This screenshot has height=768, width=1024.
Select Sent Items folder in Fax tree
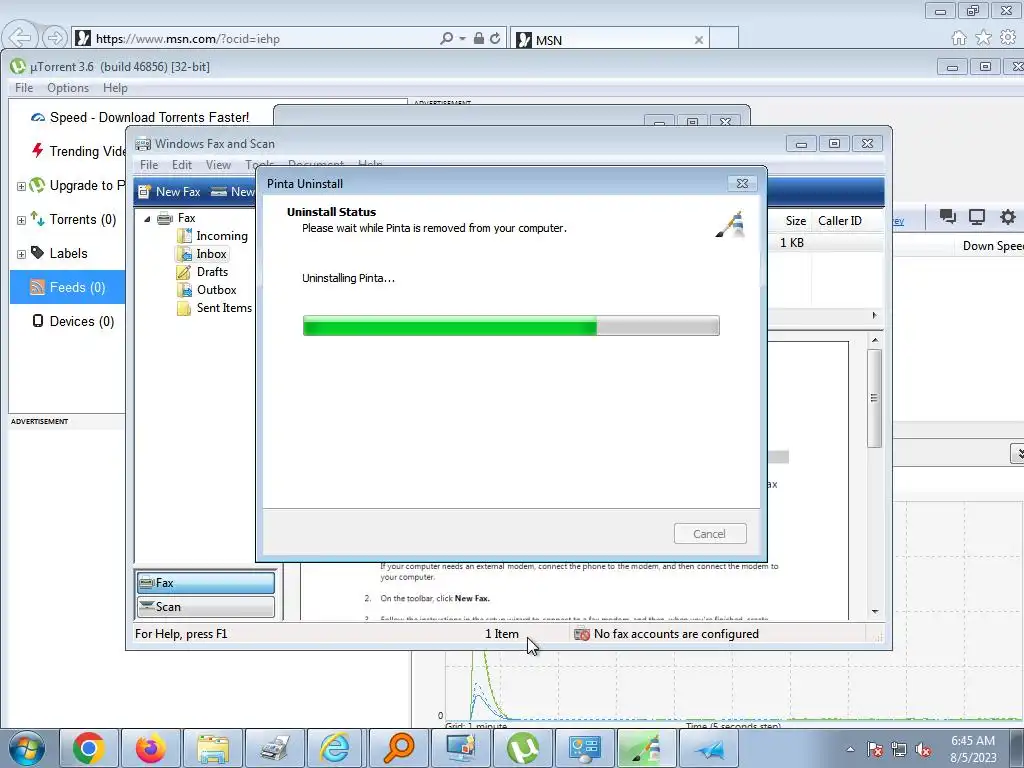point(215,308)
